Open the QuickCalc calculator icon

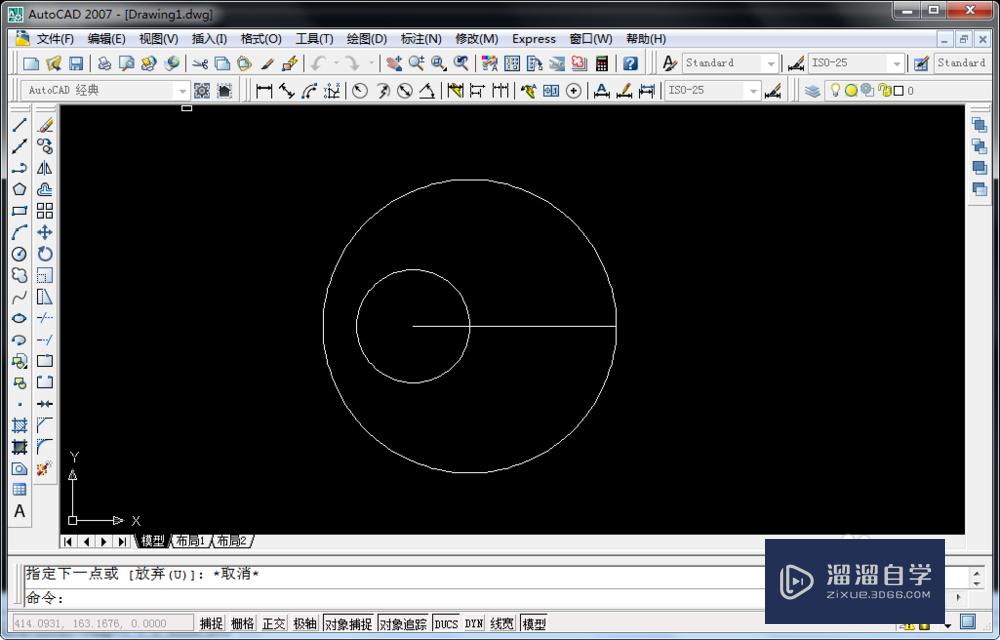click(601, 63)
